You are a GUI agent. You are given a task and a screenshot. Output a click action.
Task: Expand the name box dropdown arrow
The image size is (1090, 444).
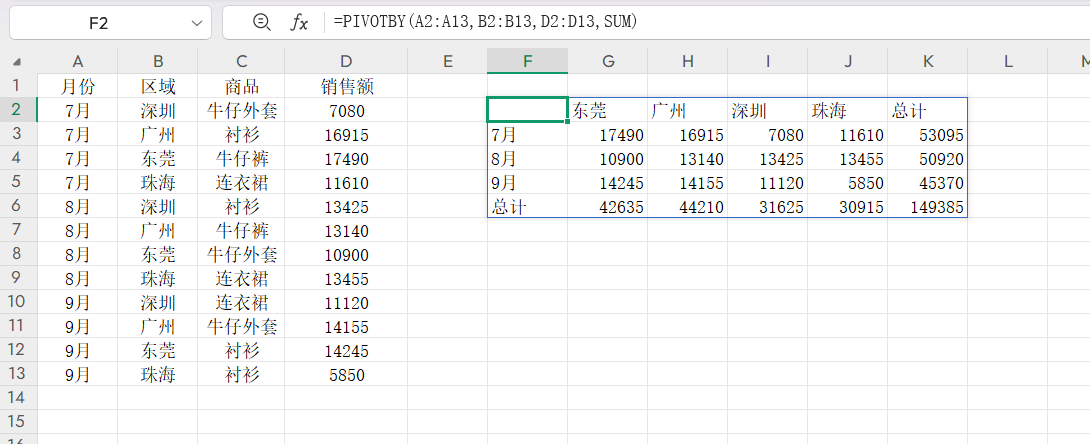click(195, 22)
